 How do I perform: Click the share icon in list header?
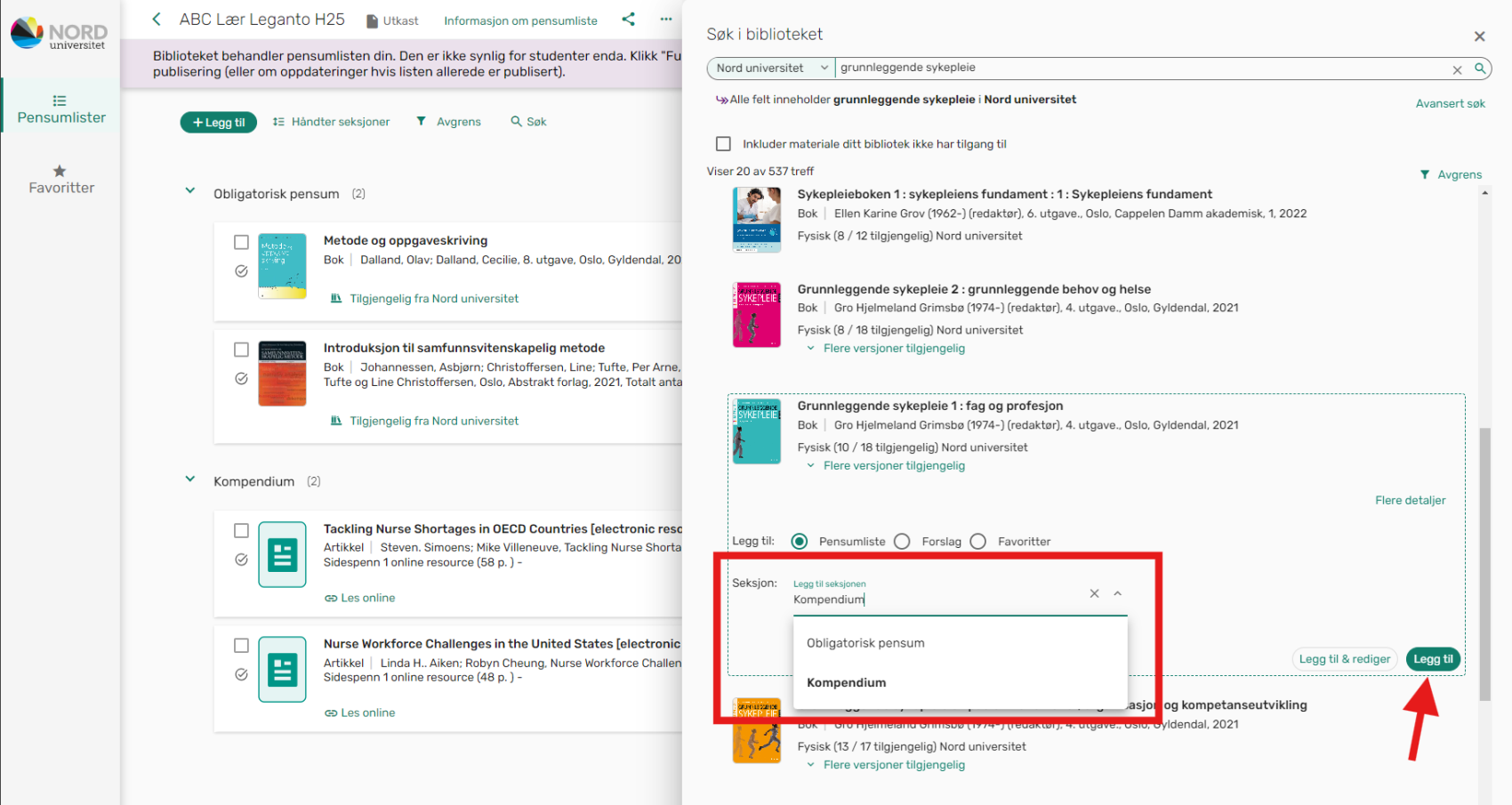629,19
